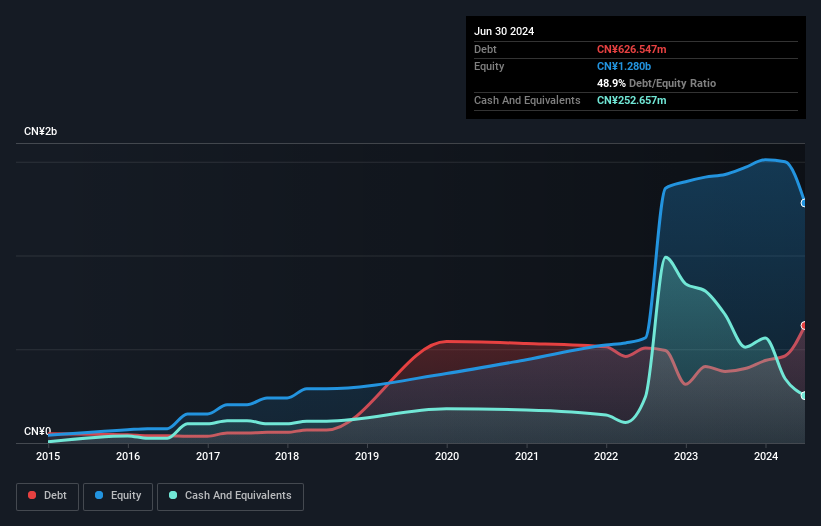This screenshot has height=526, width=821.
Task: Click the CN¥2b y-axis label
Action: coord(40,131)
